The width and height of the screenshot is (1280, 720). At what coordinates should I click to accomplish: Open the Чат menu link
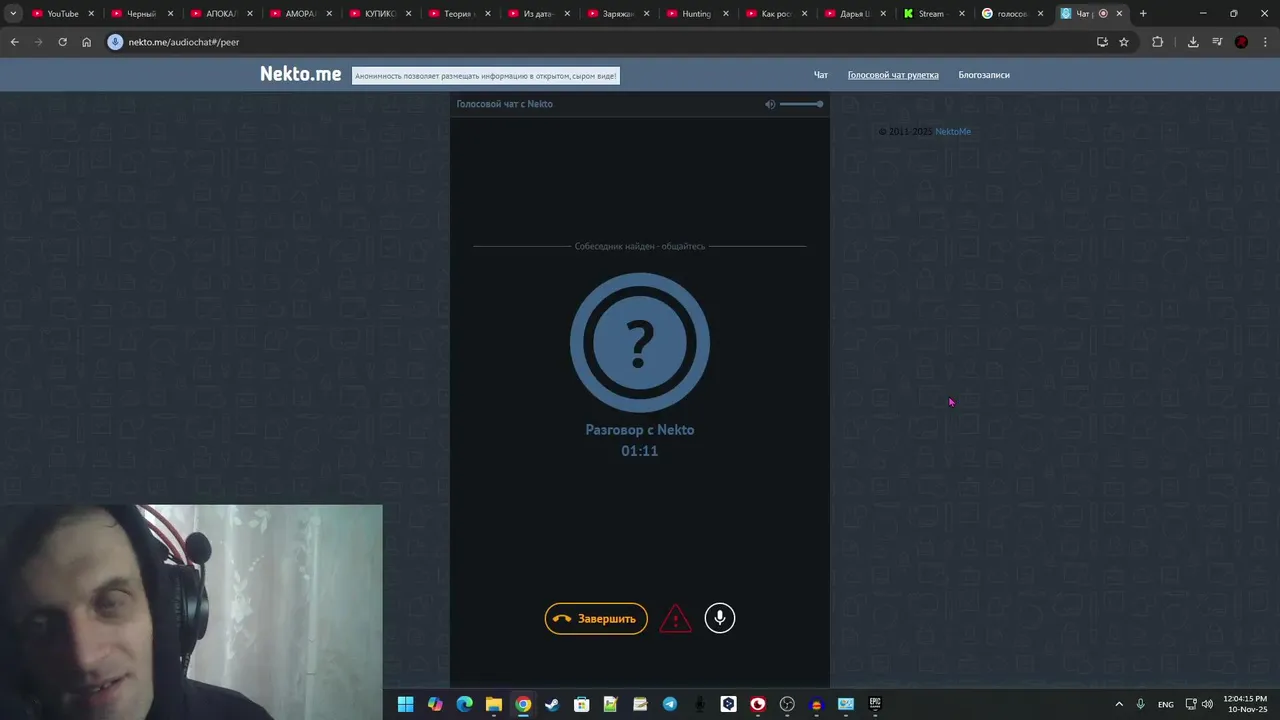[x=821, y=75]
